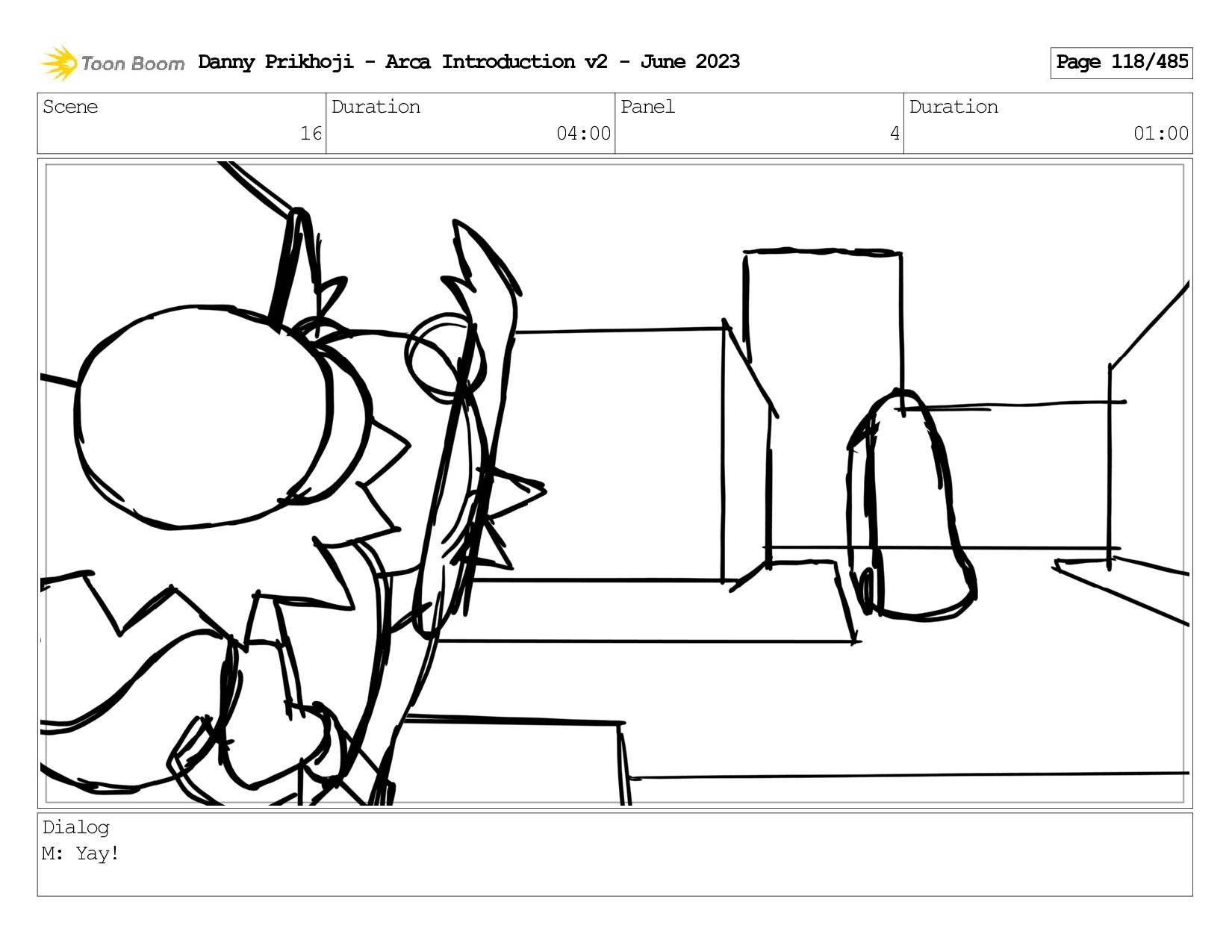Click the 'Dialog' label
The height and width of the screenshot is (952, 1232).
(76, 827)
